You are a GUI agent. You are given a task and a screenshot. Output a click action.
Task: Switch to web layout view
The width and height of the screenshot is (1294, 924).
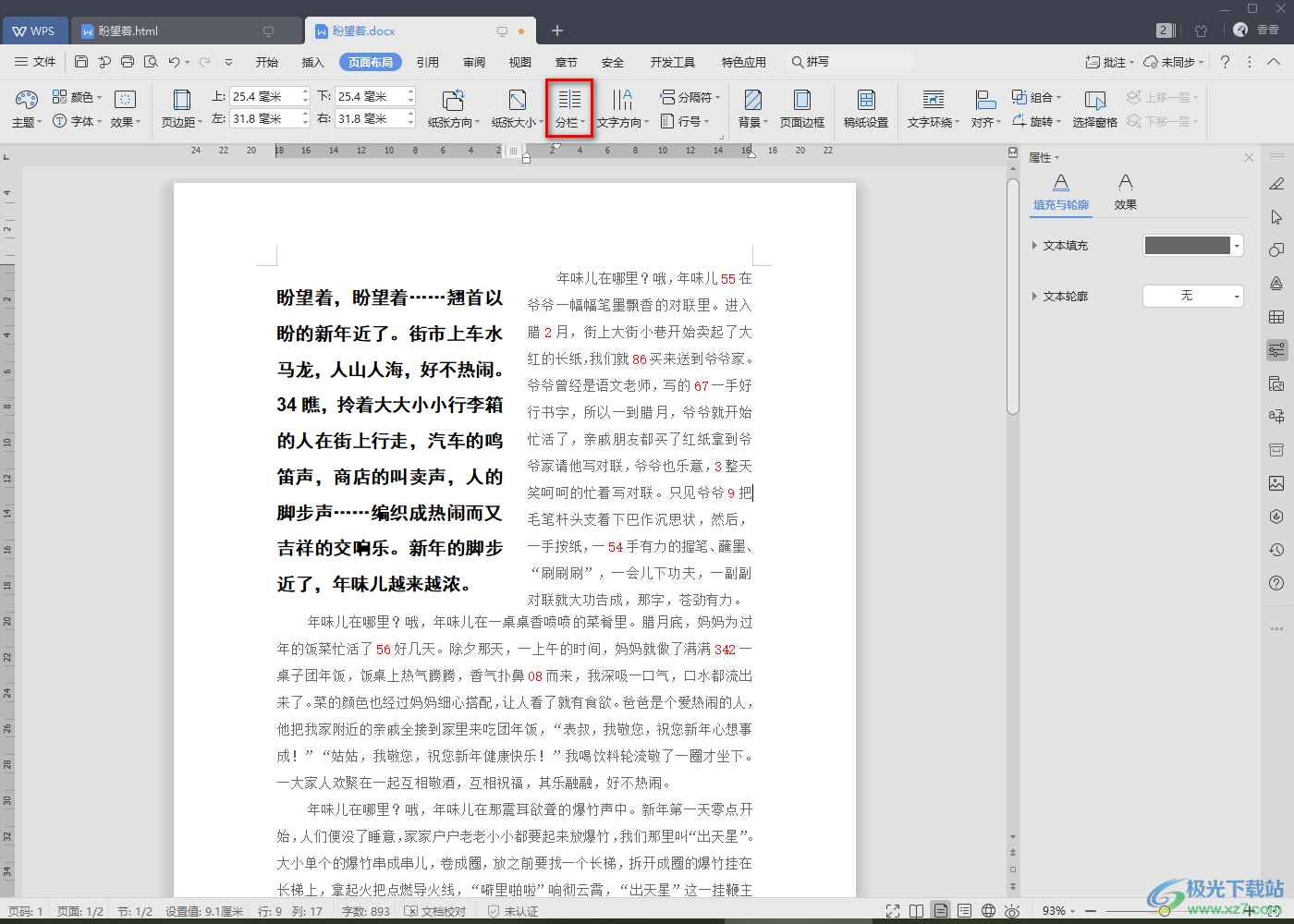[988, 911]
